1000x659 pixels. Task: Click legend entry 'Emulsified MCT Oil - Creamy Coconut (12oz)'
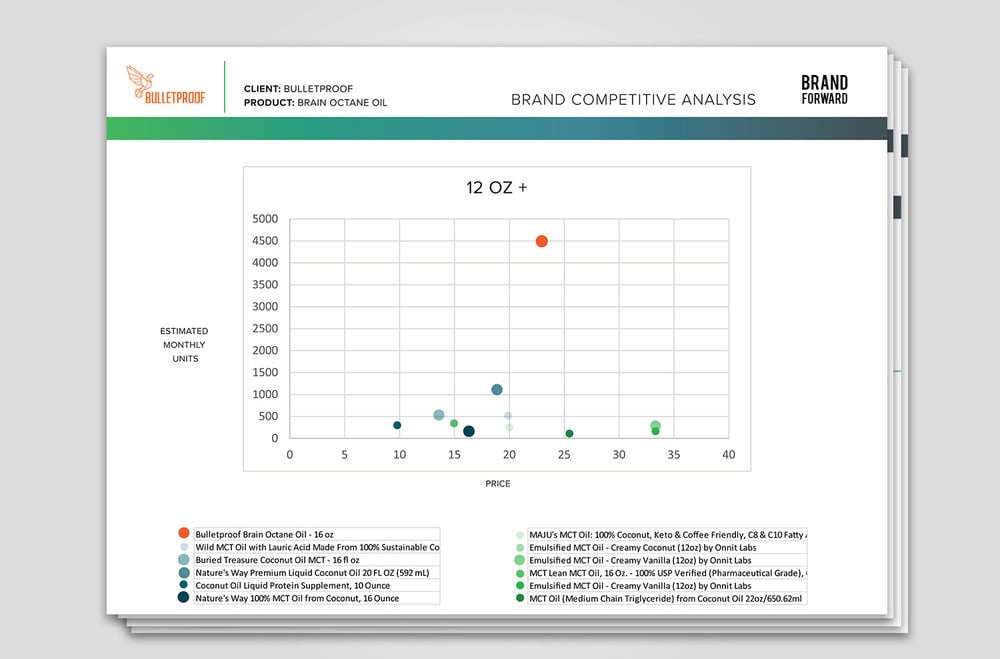click(667, 547)
